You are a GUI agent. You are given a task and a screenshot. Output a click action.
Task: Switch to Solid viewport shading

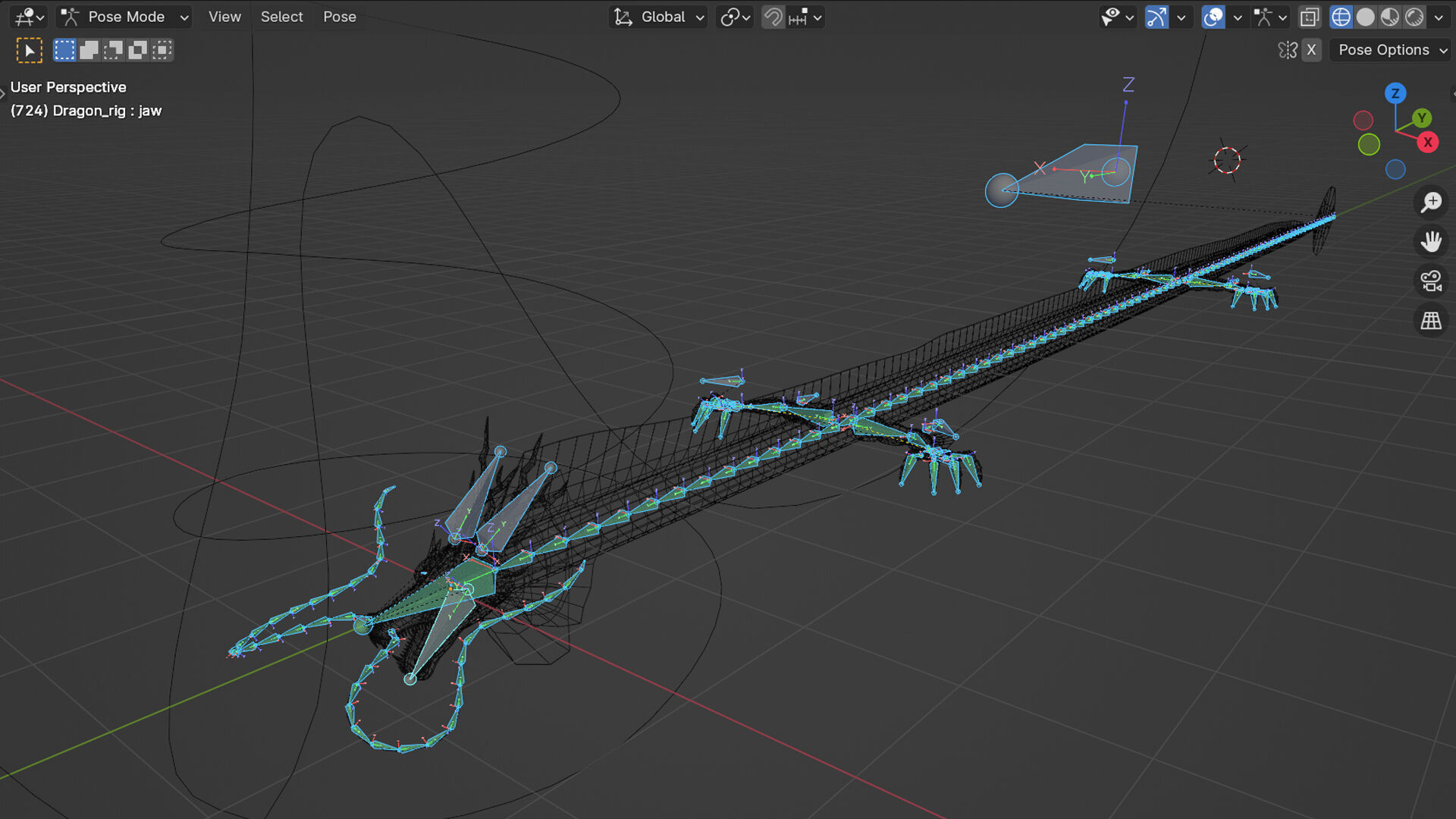[1366, 17]
